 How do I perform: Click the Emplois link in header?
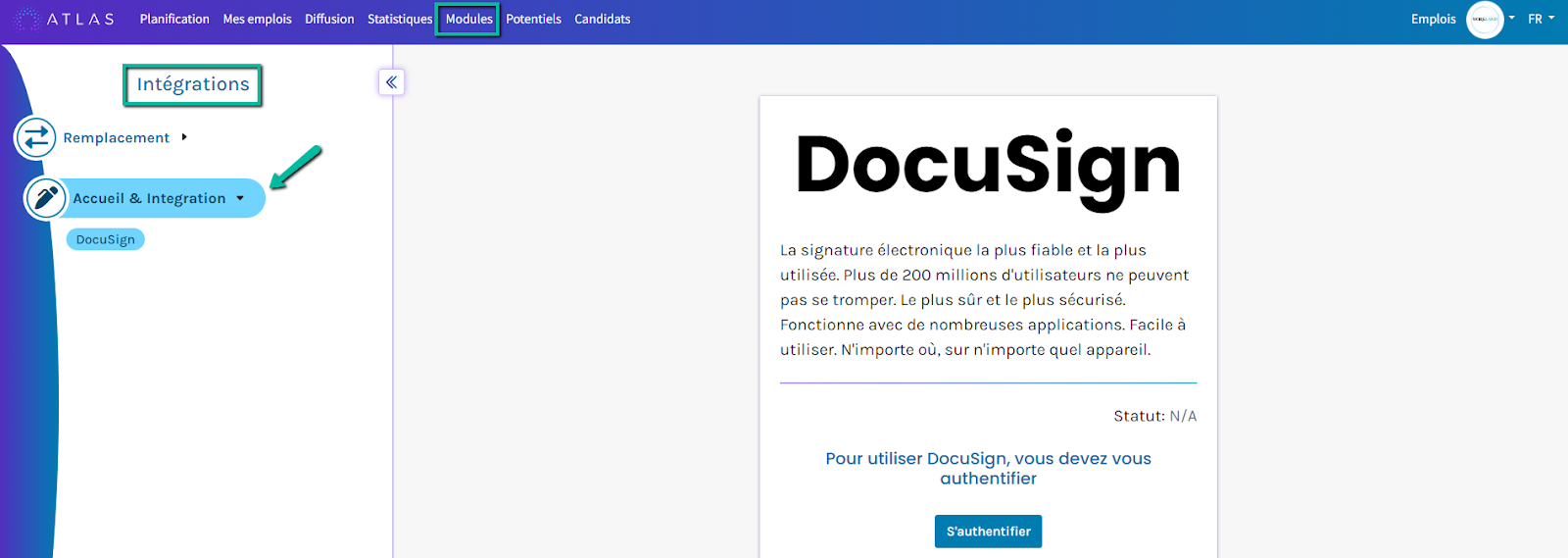pos(1433,19)
